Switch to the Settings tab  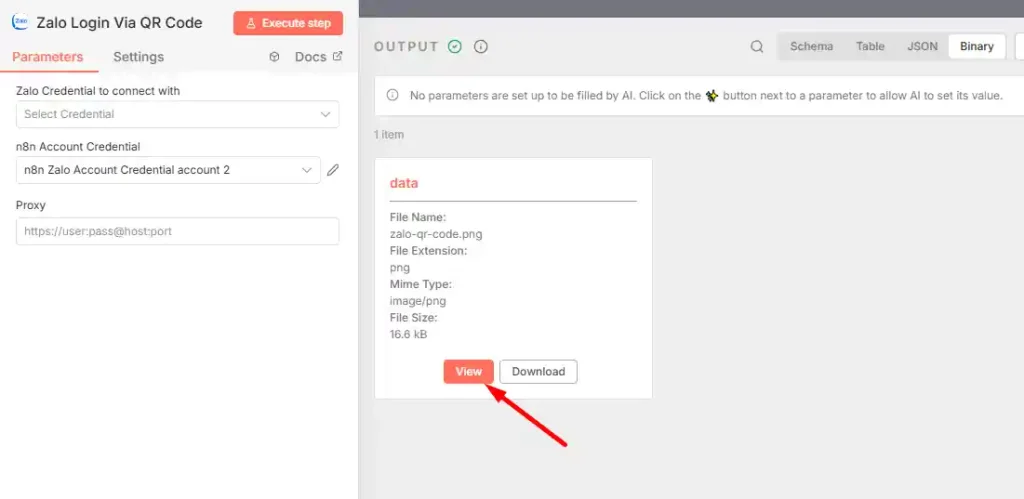[x=138, y=57]
